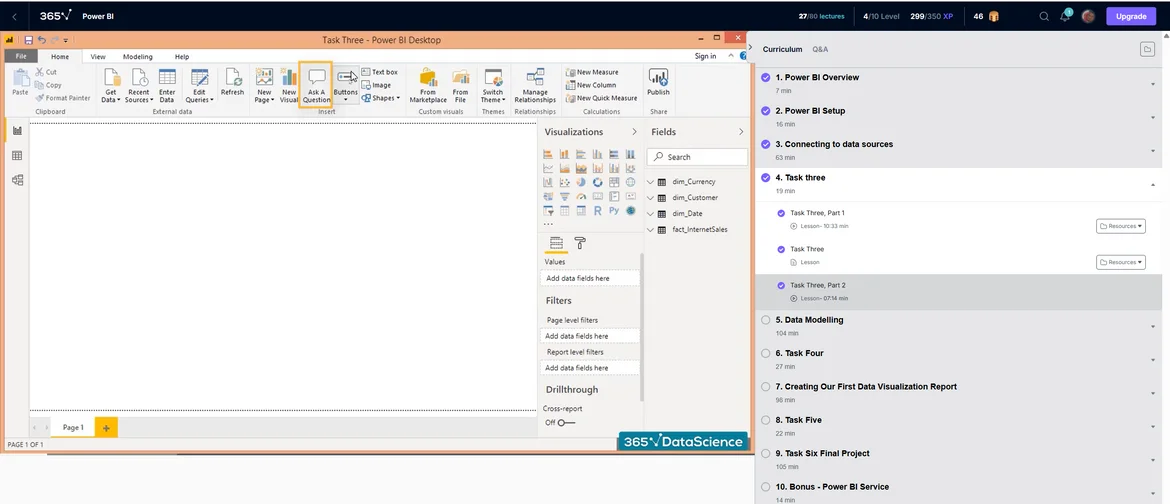Open the Format paint roller tab
This screenshot has width=1170, height=504.
coord(580,243)
